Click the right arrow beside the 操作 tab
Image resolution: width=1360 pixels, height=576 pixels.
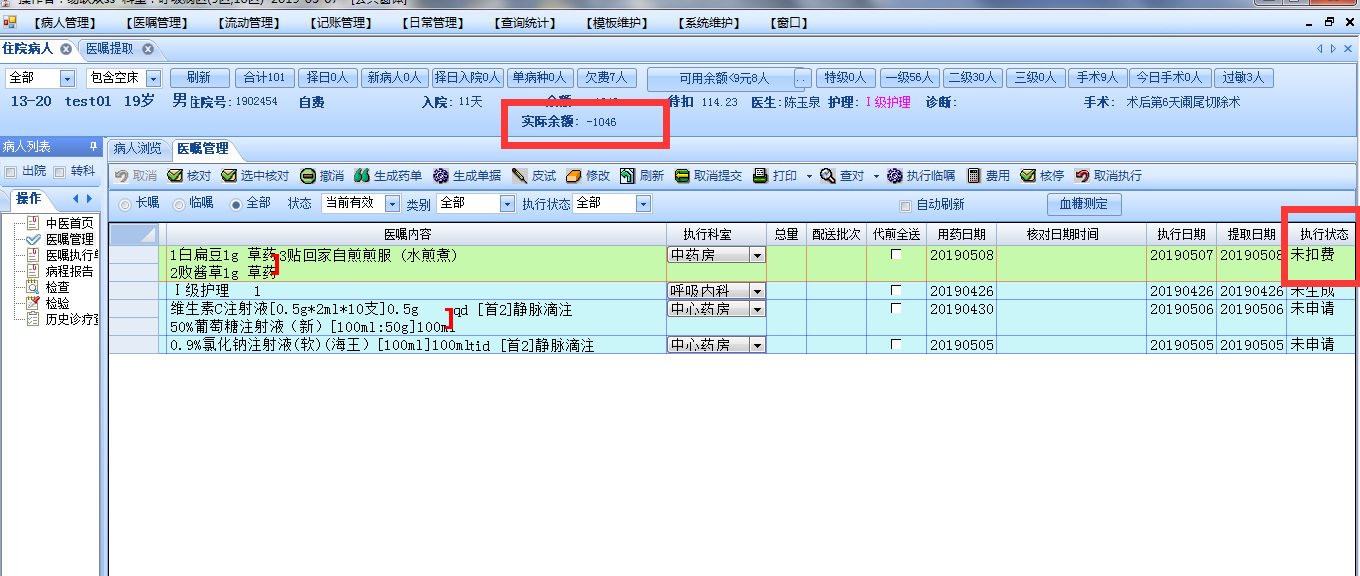point(89,199)
